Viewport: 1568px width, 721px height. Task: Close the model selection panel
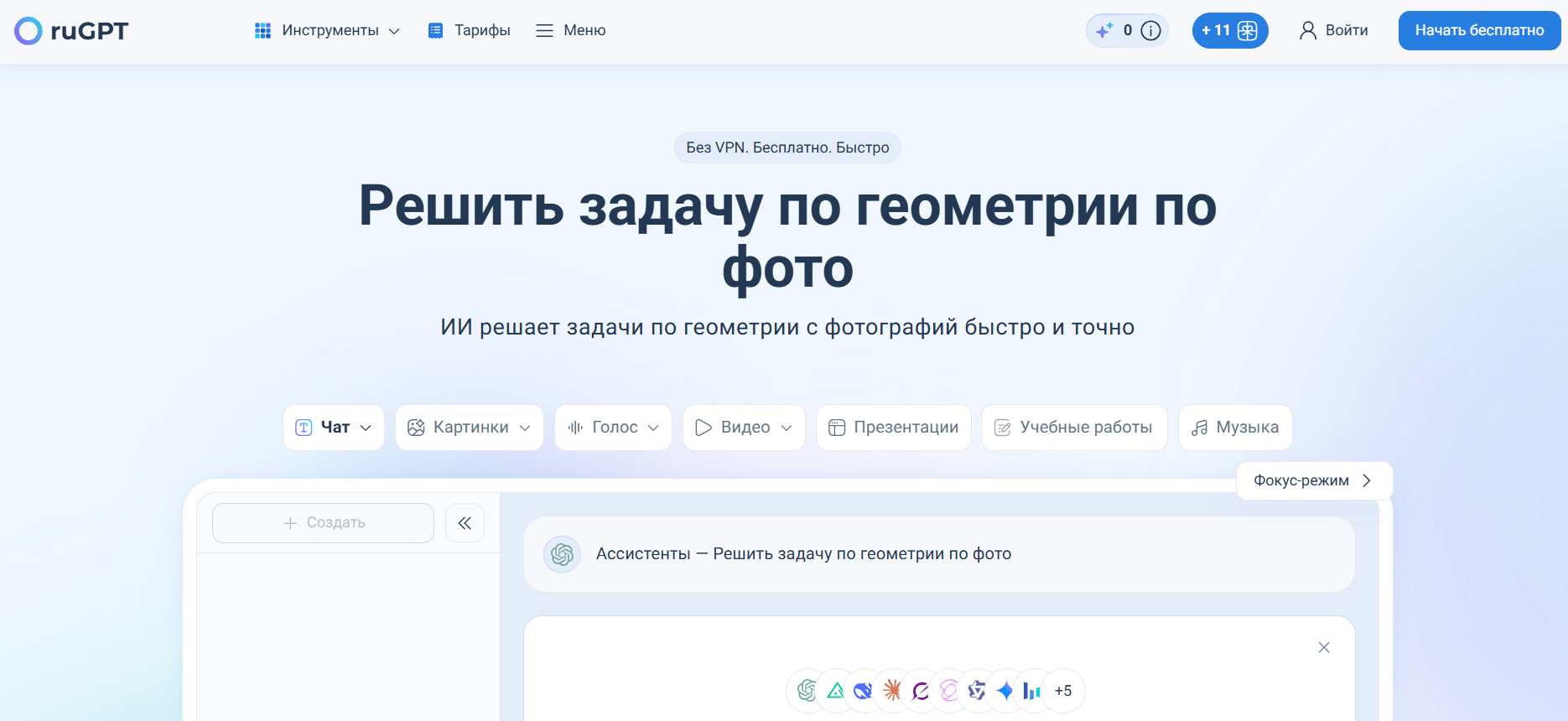[x=1324, y=647]
